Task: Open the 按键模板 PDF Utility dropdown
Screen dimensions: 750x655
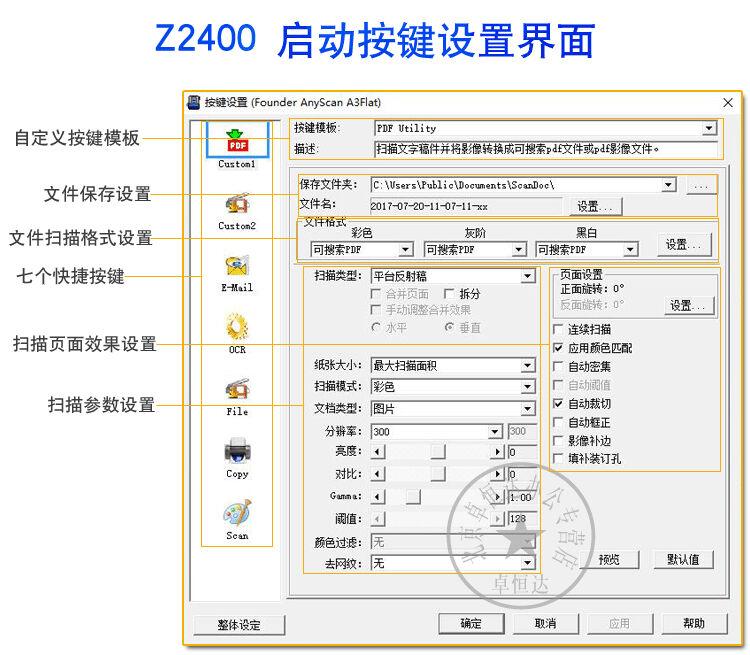Action: (709, 128)
